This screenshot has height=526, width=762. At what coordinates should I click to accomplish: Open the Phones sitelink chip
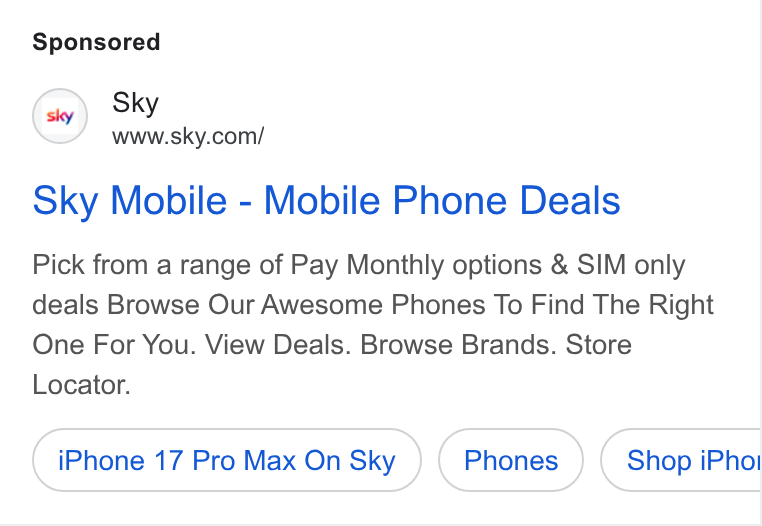(511, 460)
